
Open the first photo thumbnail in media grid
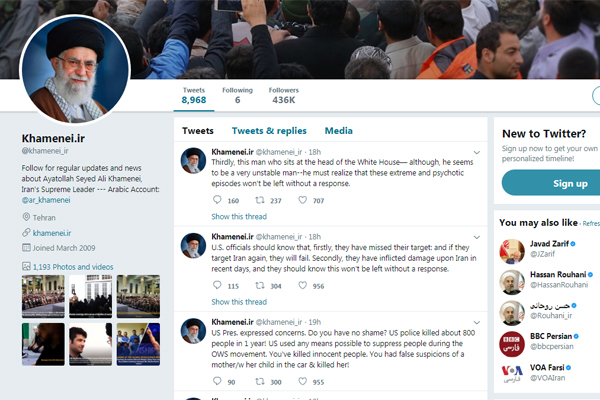click(43, 296)
